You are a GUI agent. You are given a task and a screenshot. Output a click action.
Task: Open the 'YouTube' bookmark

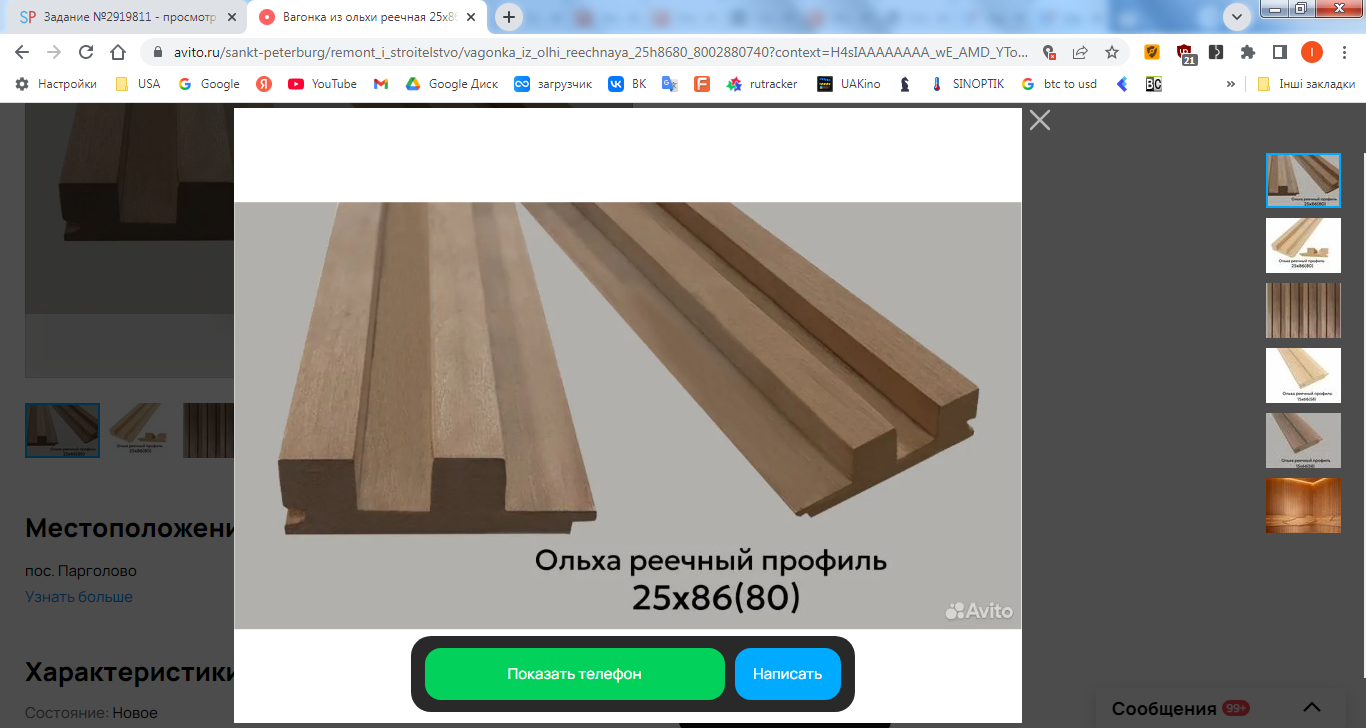(322, 84)
